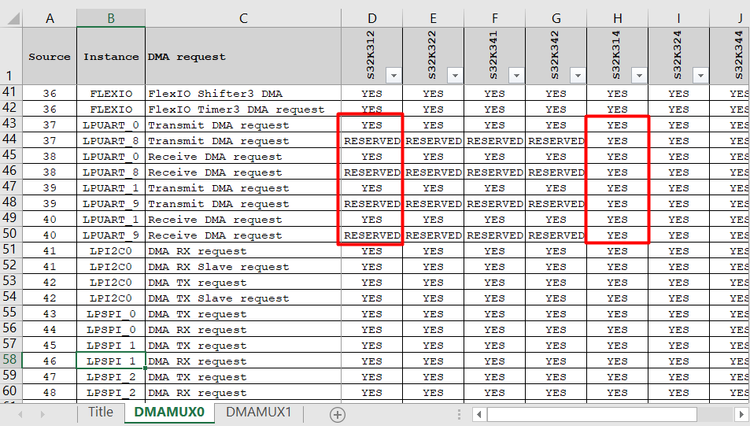750x426 pixels.
Task: Go to next sheet with right arrow
Action: tap(42, 414)
